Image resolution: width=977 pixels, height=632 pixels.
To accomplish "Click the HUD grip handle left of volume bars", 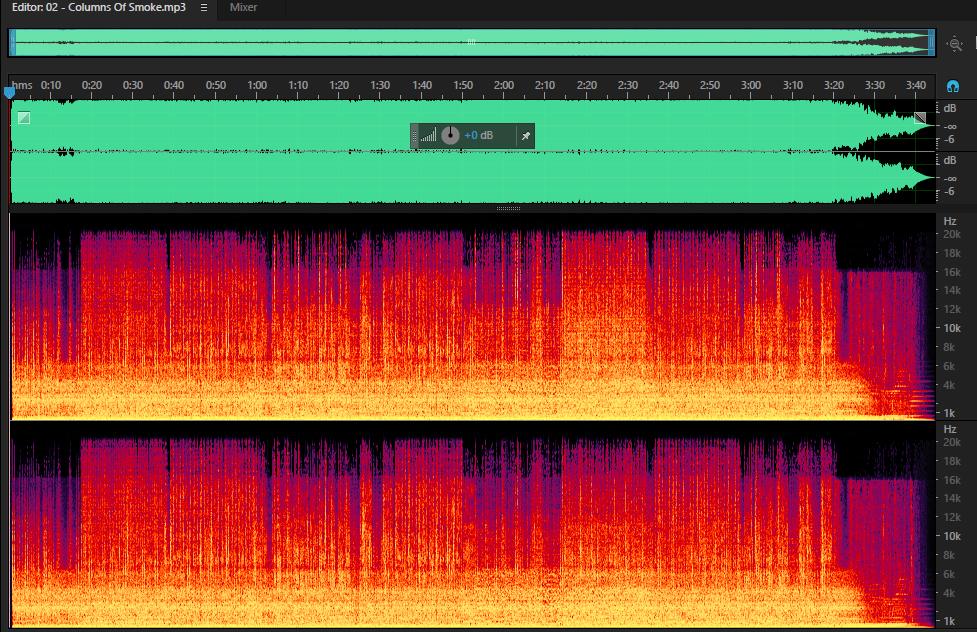I will [414, 135].
